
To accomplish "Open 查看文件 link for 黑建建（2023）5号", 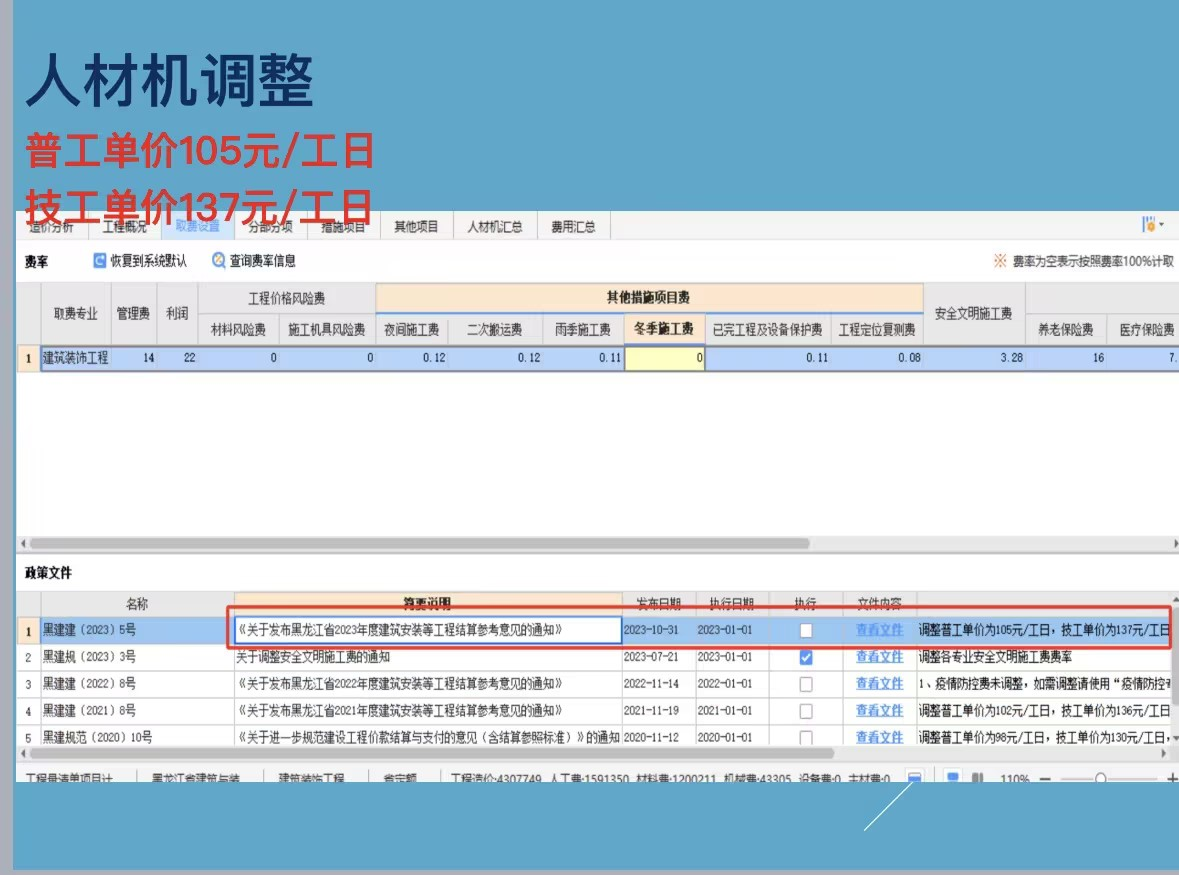I will point(879,631).
